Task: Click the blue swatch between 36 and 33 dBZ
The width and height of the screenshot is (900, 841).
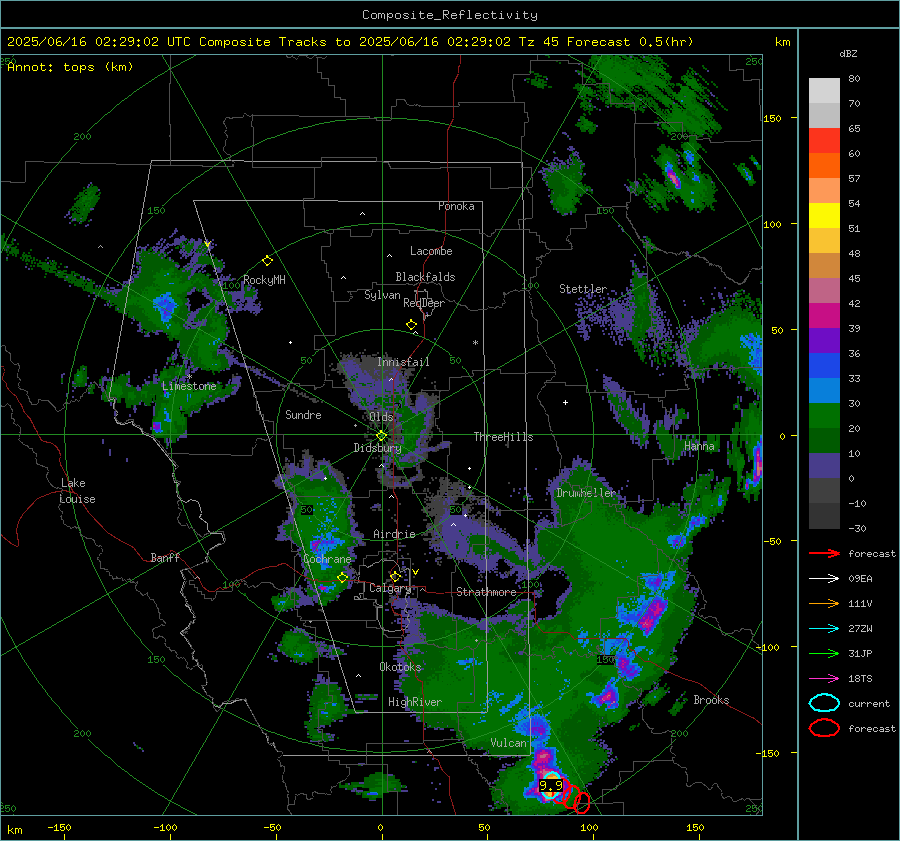Action: (x=824, y=366)
